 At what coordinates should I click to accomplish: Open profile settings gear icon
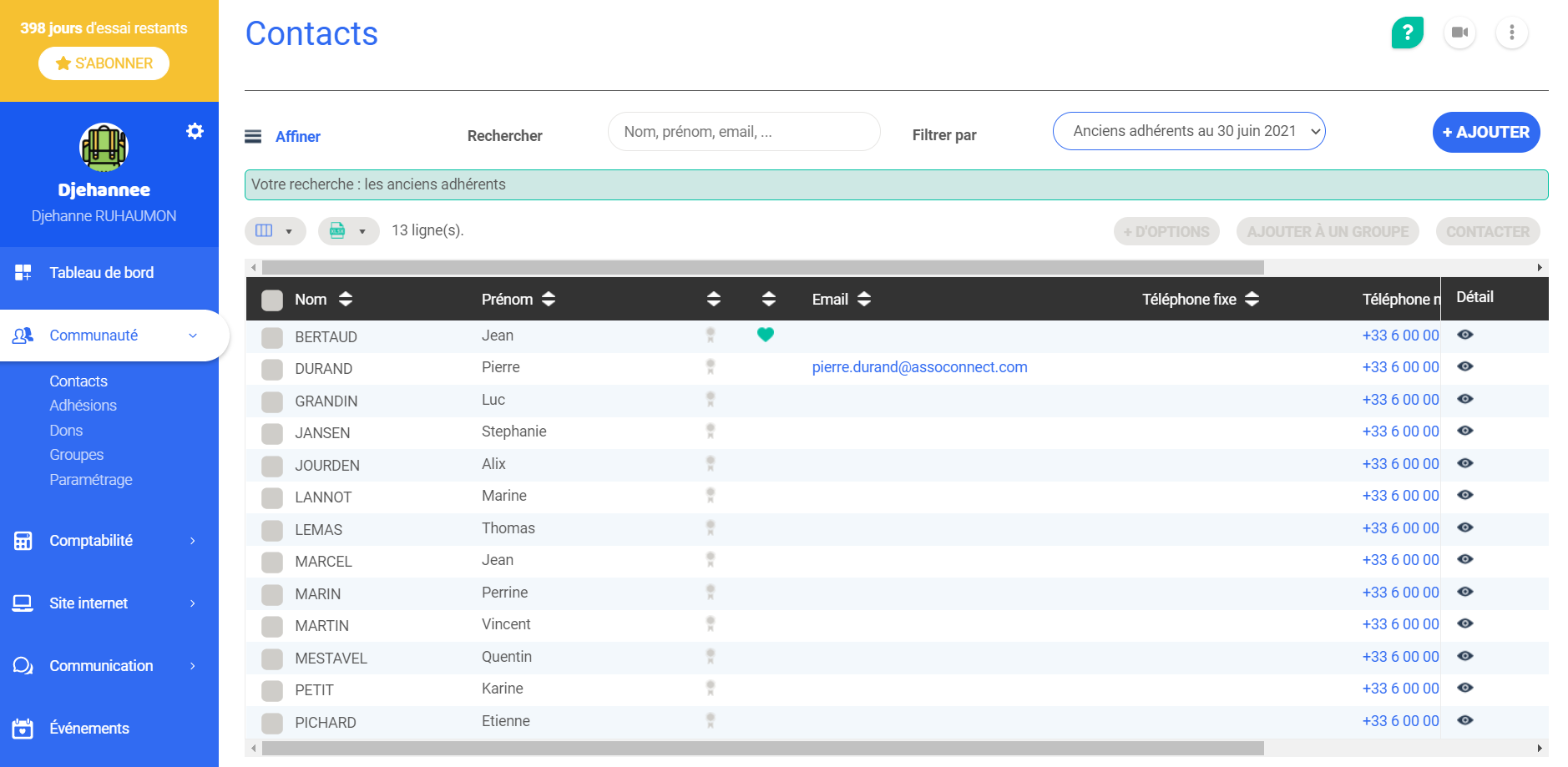pyautogui.click(x=195, y=131)
